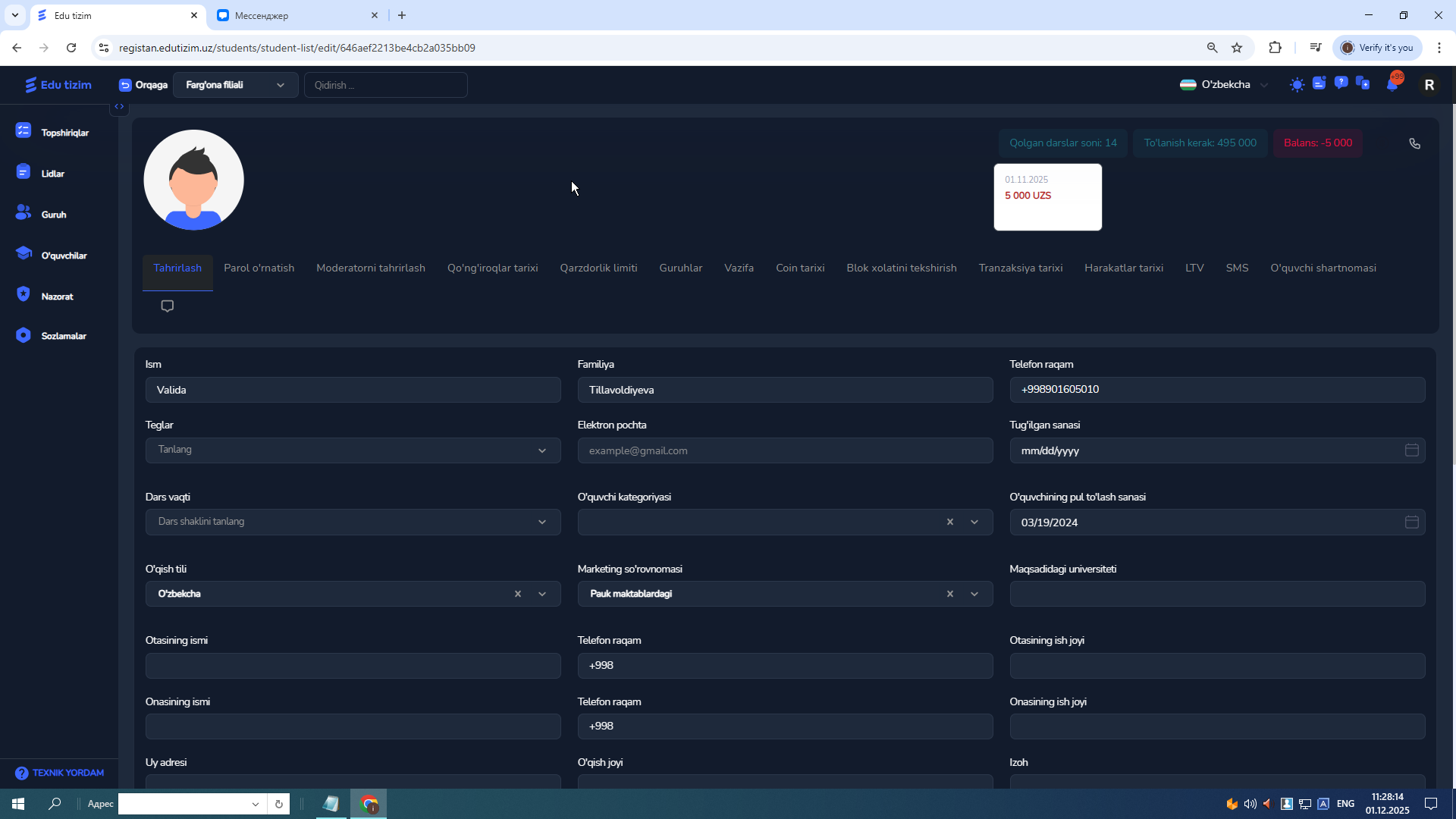Toggle the sun light/dark theme icon
Screen dimensions: 1456x819
[1297, 85]
